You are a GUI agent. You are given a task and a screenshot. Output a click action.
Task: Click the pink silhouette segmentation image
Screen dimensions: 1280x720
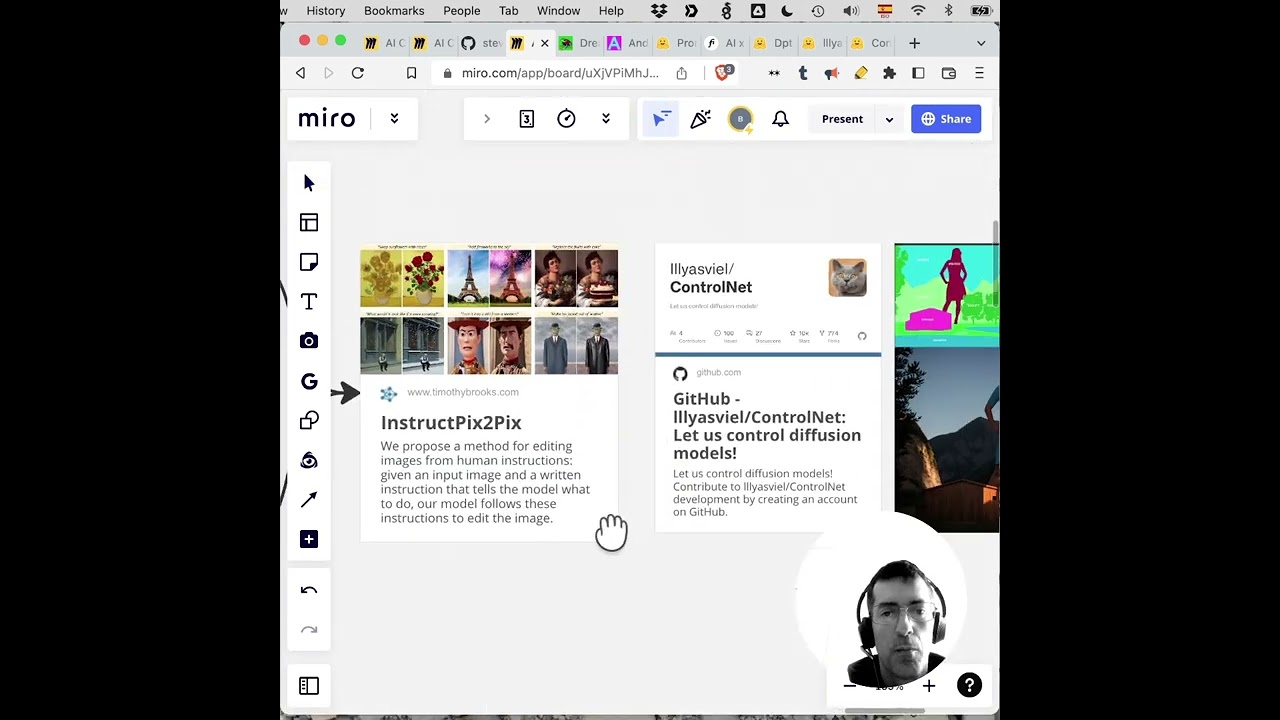coord(946,295)
